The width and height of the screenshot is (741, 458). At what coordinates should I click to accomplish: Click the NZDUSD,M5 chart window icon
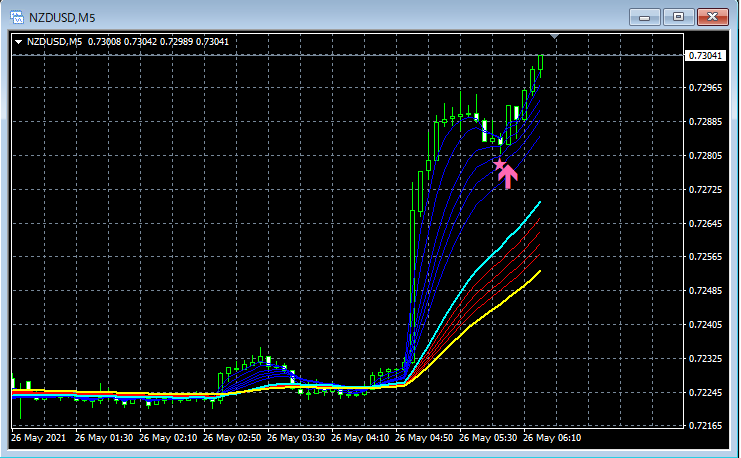[17, 17]
